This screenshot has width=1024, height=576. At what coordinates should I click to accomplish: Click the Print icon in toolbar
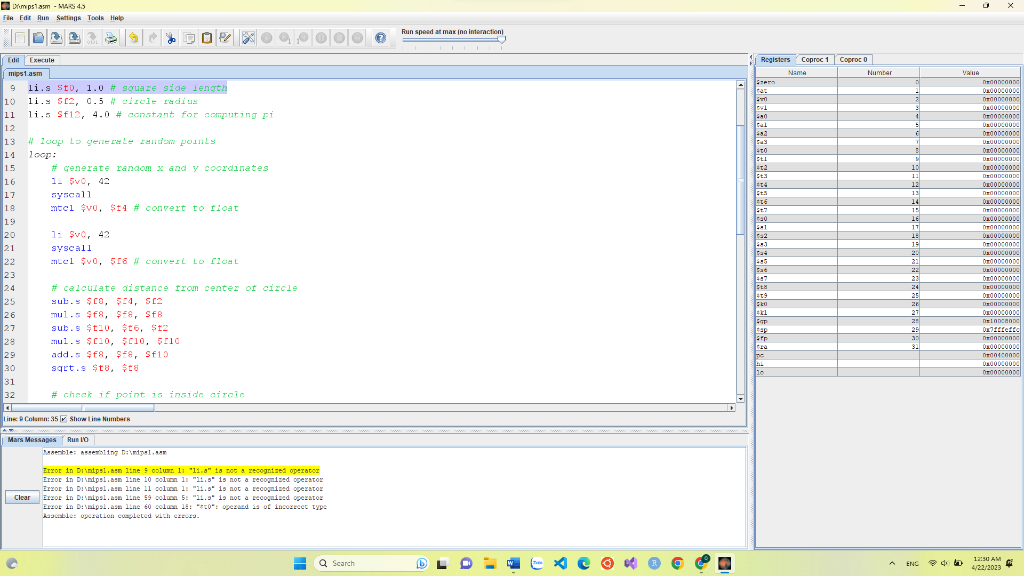(x=111, y=38)
